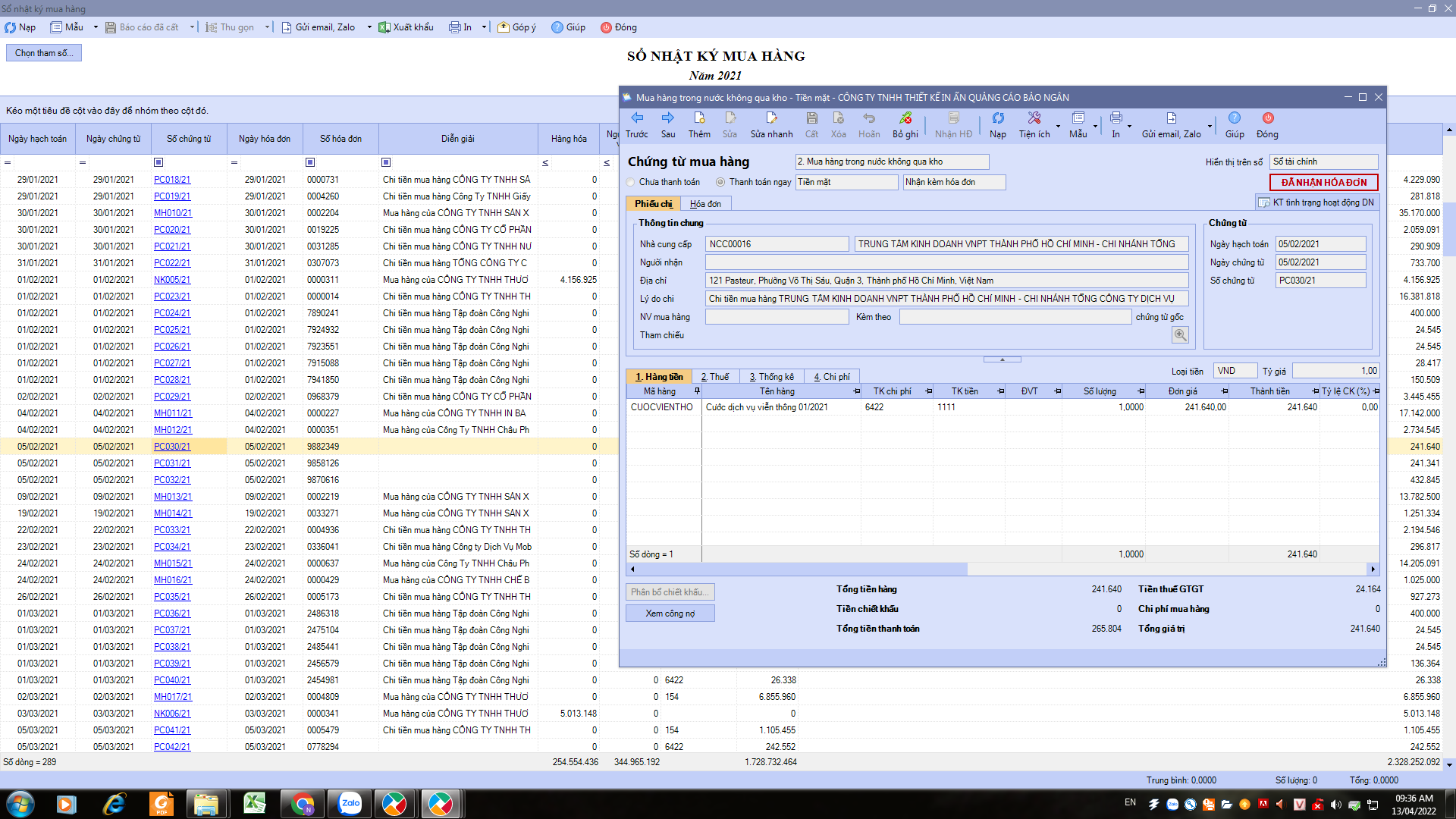Click the Windows Start button
The width and height of the screenshot is (1456, 819).
click(x=20, y=804)
